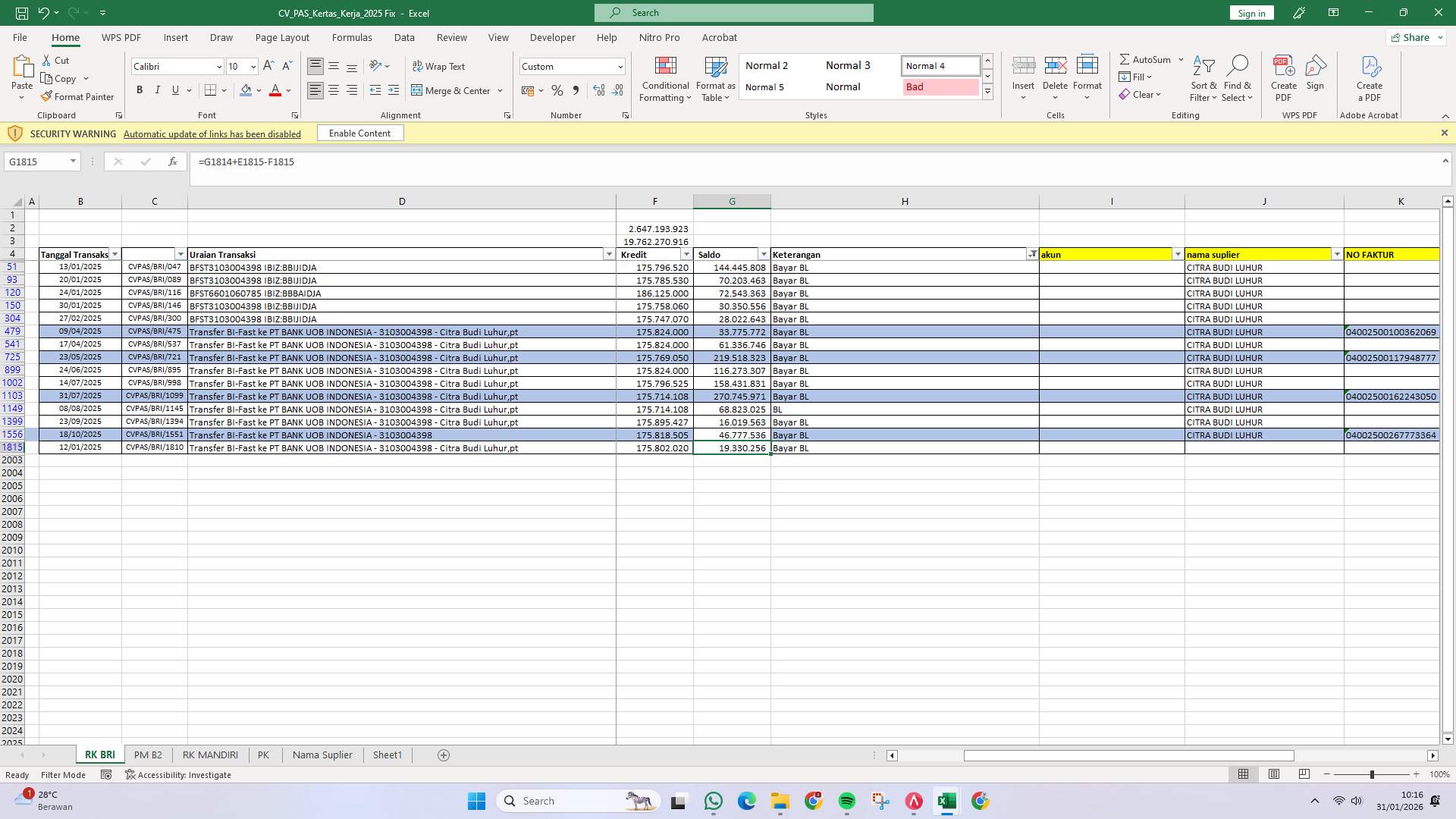Open the filter dropdown on Keterangan column

click(1033, 254)
